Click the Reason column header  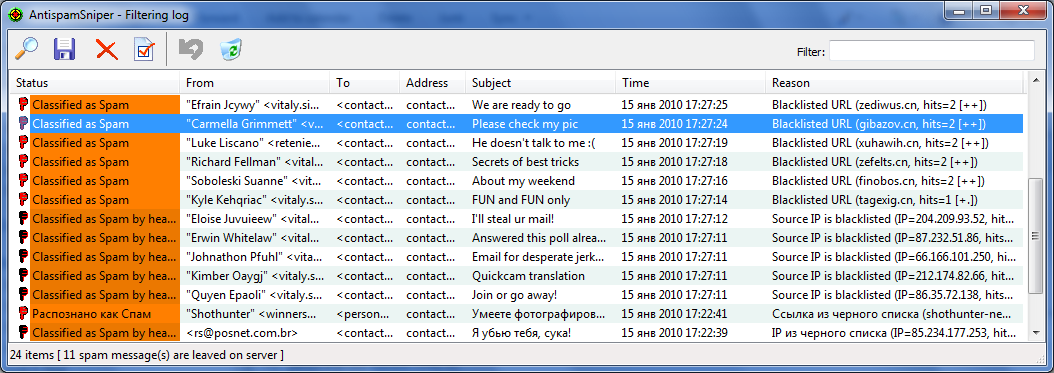(x=894, y=83)
